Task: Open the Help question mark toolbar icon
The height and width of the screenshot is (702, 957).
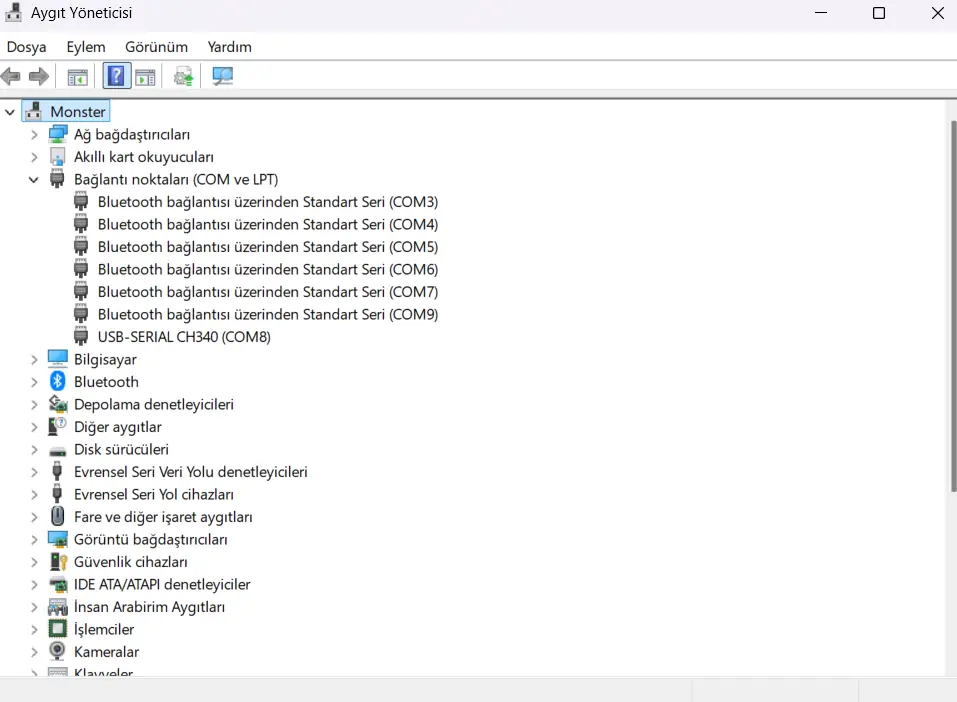Action: click(x=116, y=76)
